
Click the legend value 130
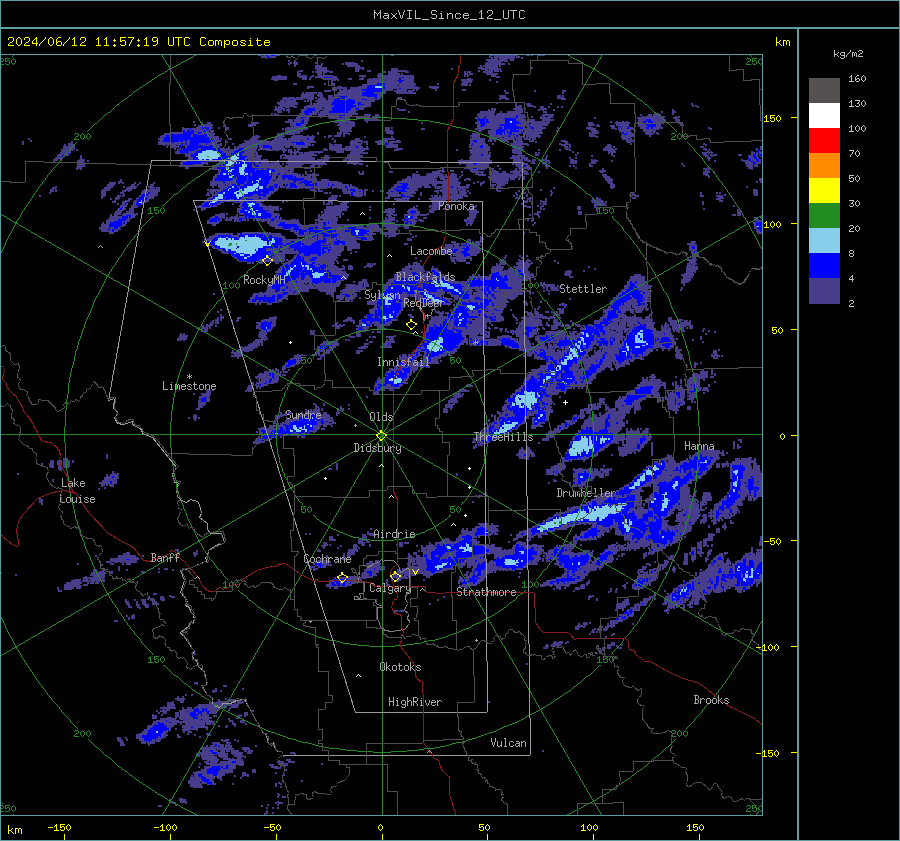coord(857,104)
